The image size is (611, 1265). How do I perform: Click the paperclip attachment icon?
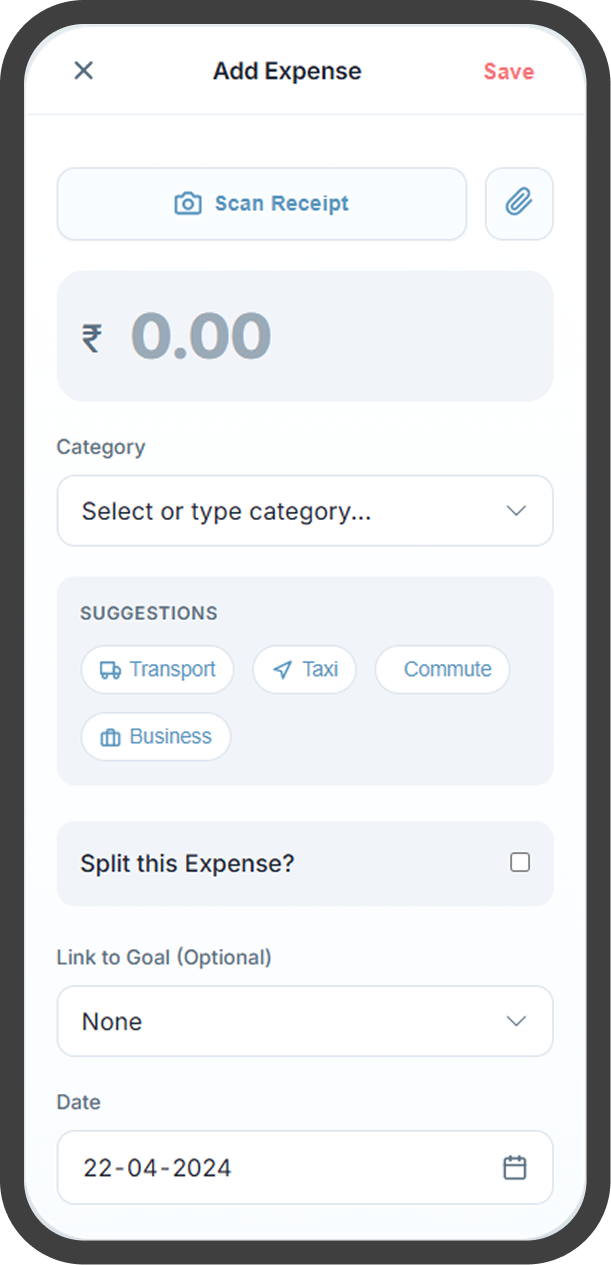pyautogui.click(x=518, y=204)
